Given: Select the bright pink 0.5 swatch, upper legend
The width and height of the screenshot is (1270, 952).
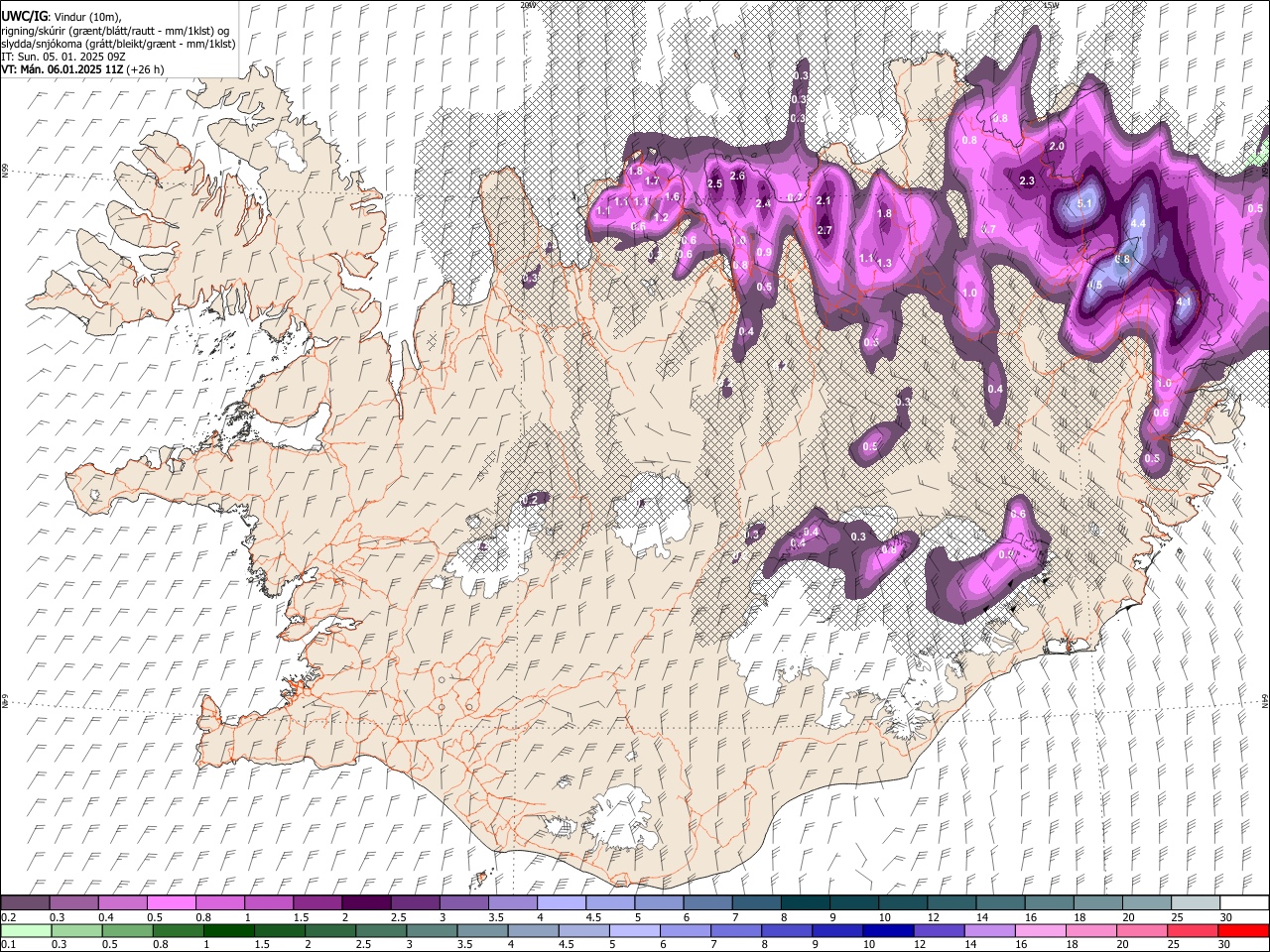Looking at the screenshot, I should click(x=171, y=902).
